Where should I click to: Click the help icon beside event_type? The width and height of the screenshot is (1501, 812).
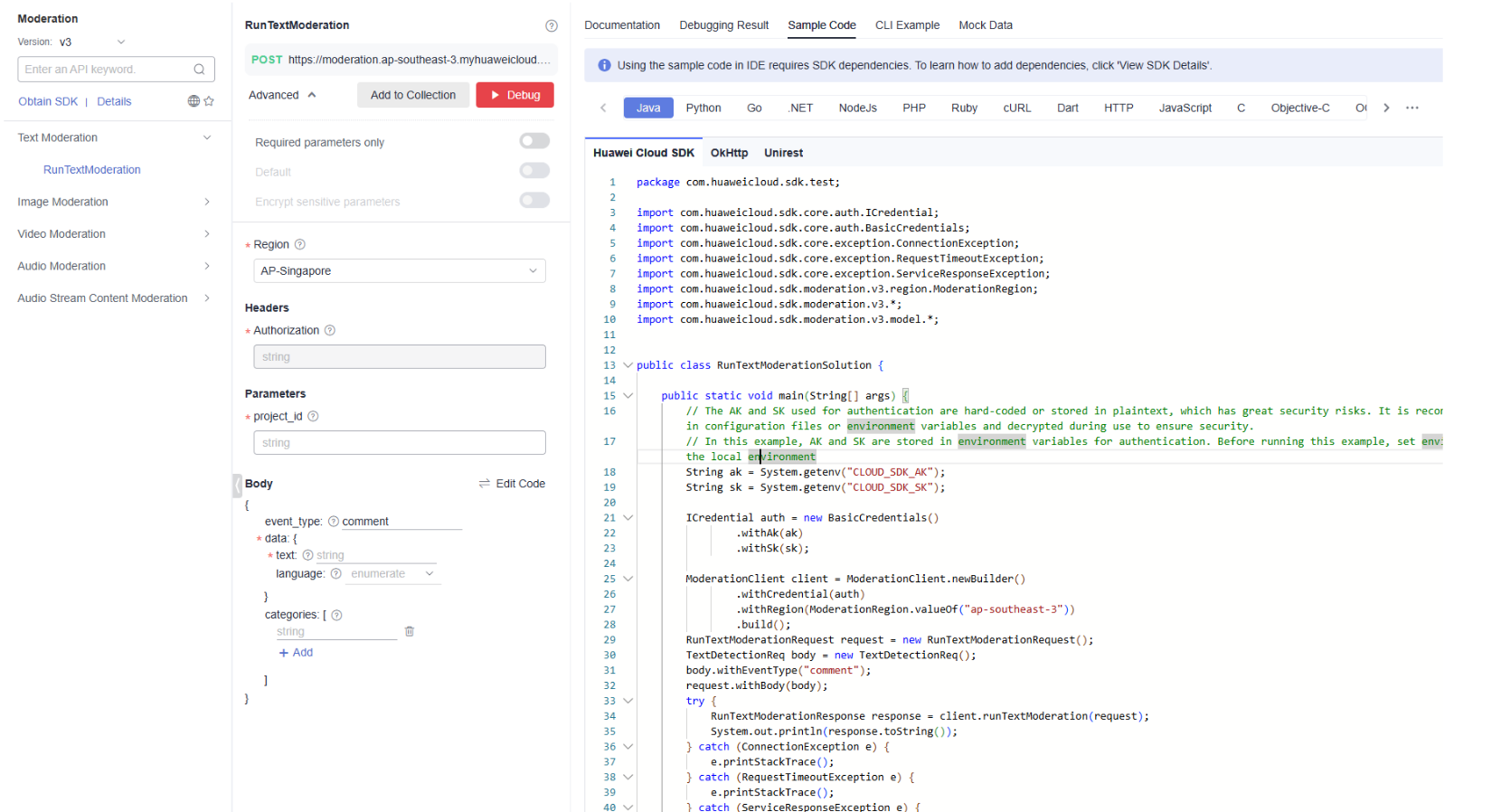pyautogui.click(x=334, y=521)
